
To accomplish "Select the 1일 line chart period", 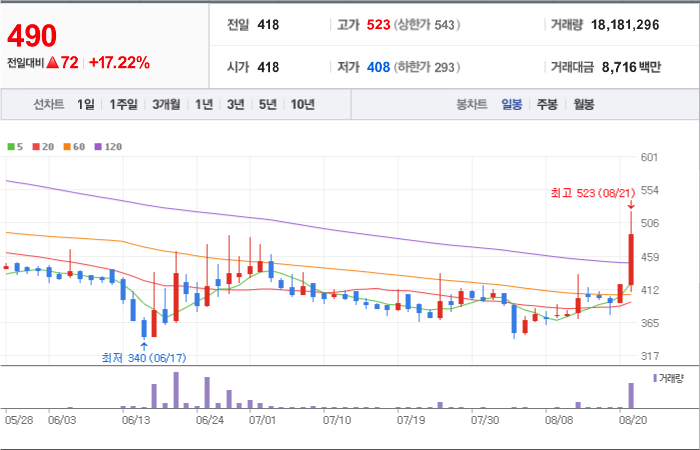I will [86, 105].
